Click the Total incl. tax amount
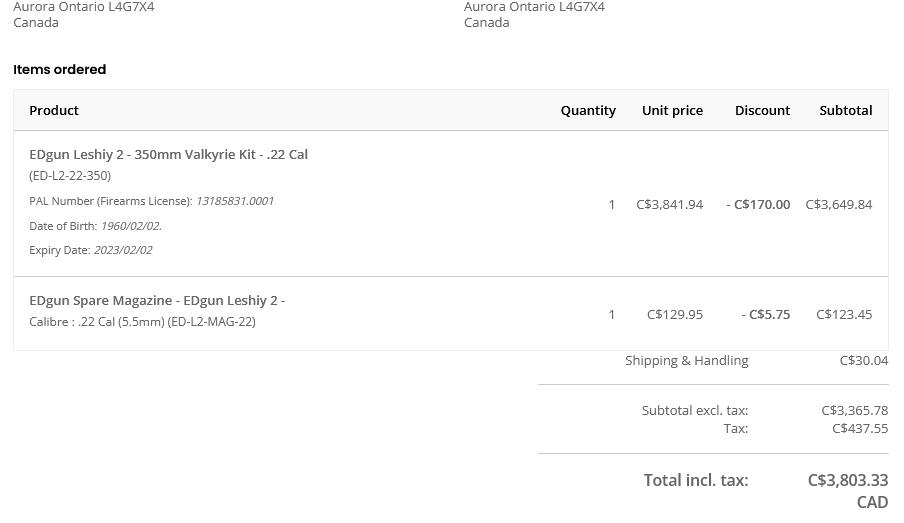This screenshot has width=904, height=523. click(x=848, y=491)
